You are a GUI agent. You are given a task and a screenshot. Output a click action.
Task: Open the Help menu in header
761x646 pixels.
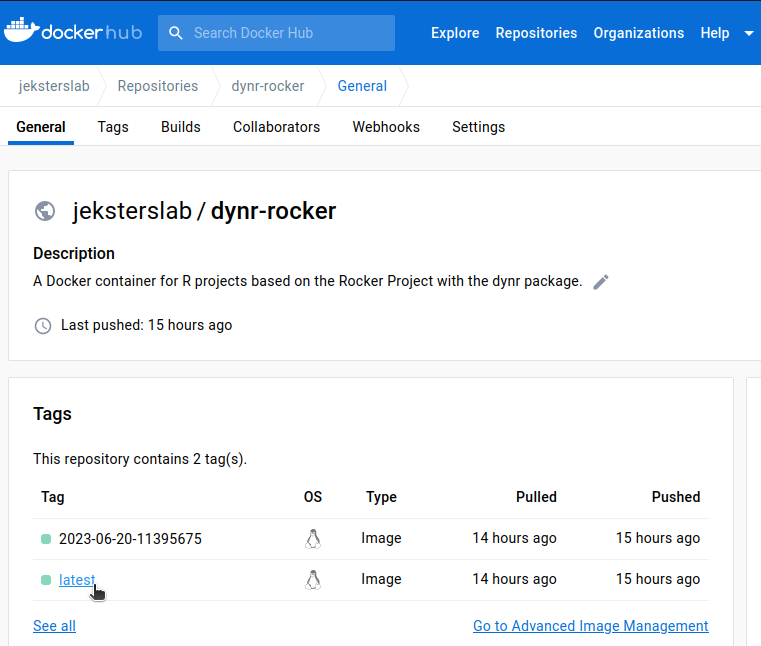715,33
